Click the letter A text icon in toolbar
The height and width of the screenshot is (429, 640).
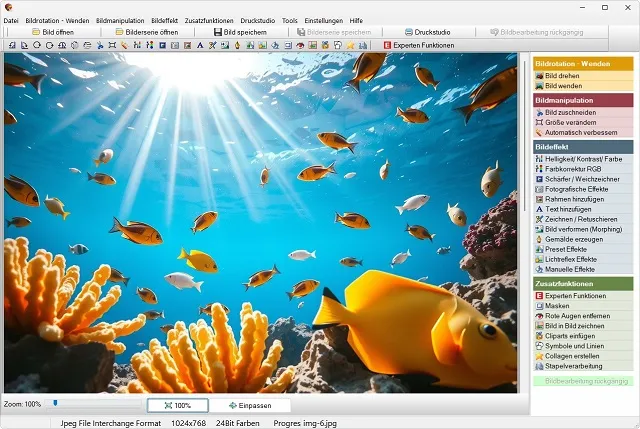click(200, 45)
